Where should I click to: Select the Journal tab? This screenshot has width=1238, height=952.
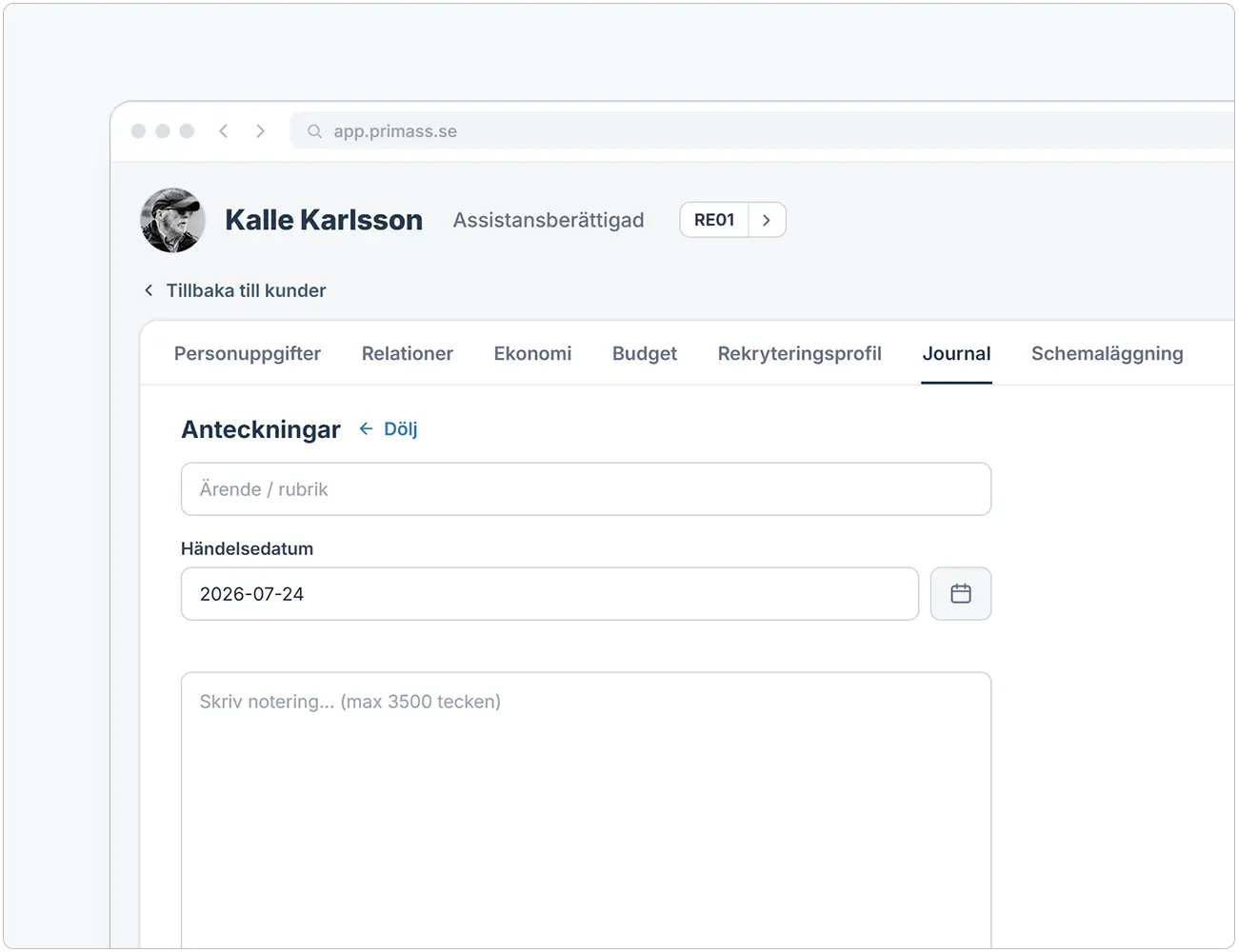tap(956, 354)
